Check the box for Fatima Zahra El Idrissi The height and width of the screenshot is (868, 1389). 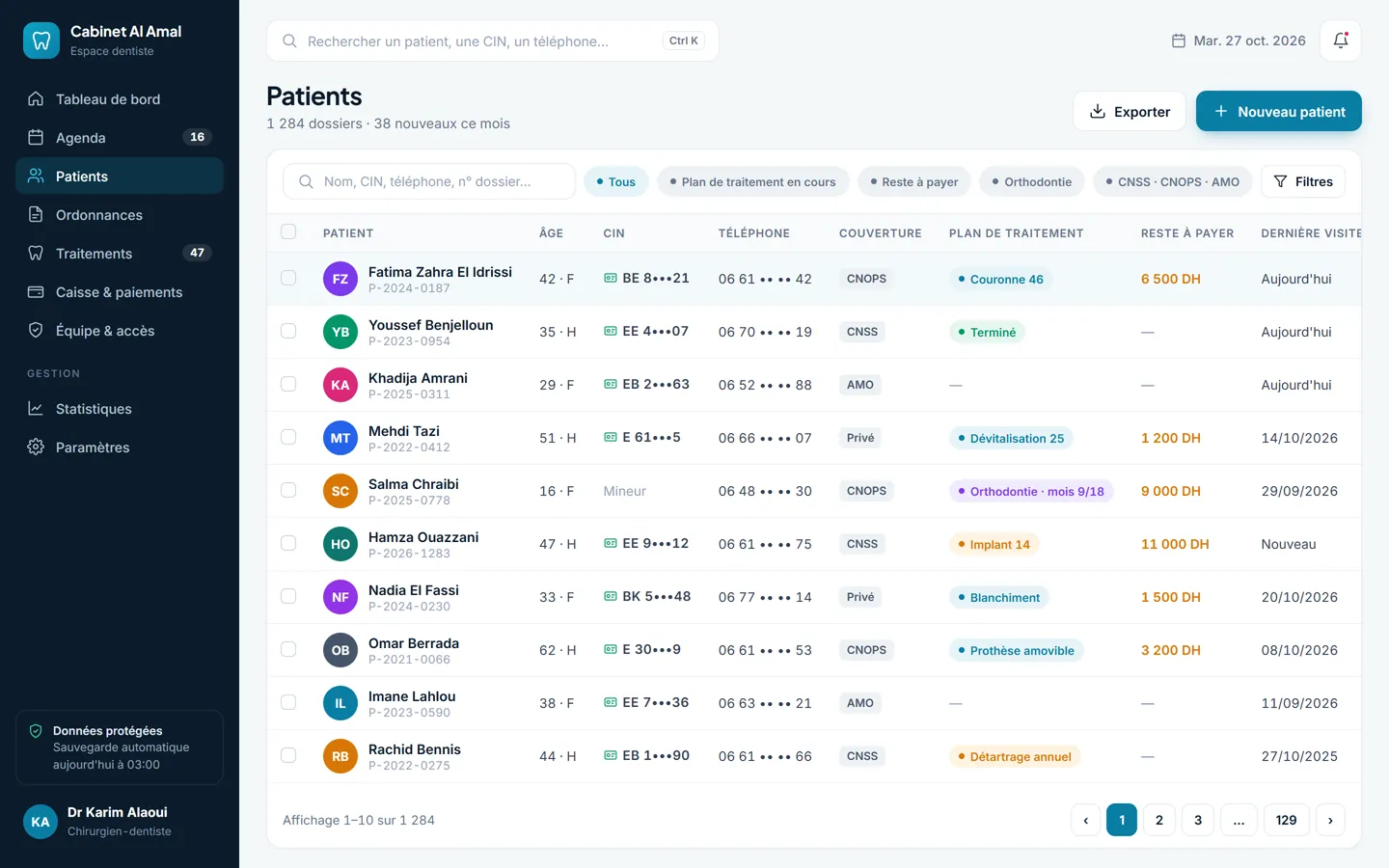(x=288, y=278)
